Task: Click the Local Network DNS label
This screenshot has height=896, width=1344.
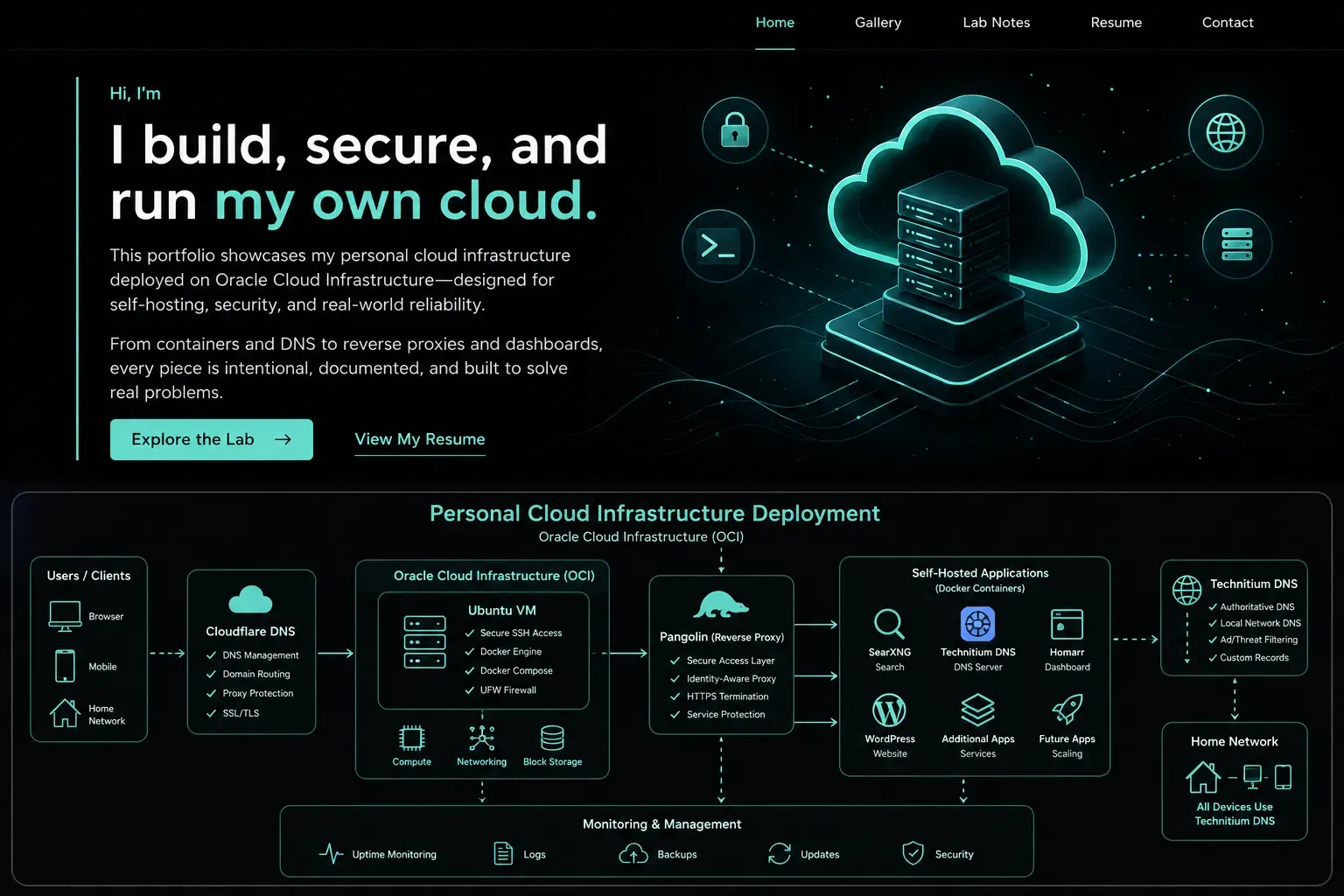Action: (x=1260, y=624)
